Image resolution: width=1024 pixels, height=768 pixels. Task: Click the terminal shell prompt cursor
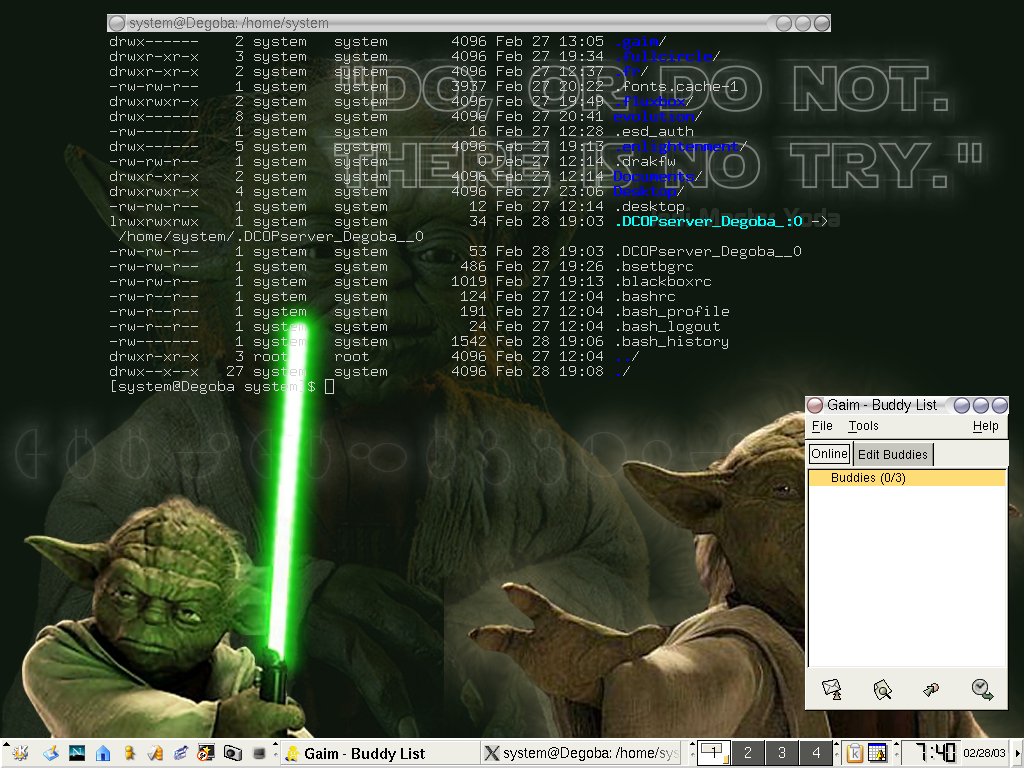click(329, 387)
